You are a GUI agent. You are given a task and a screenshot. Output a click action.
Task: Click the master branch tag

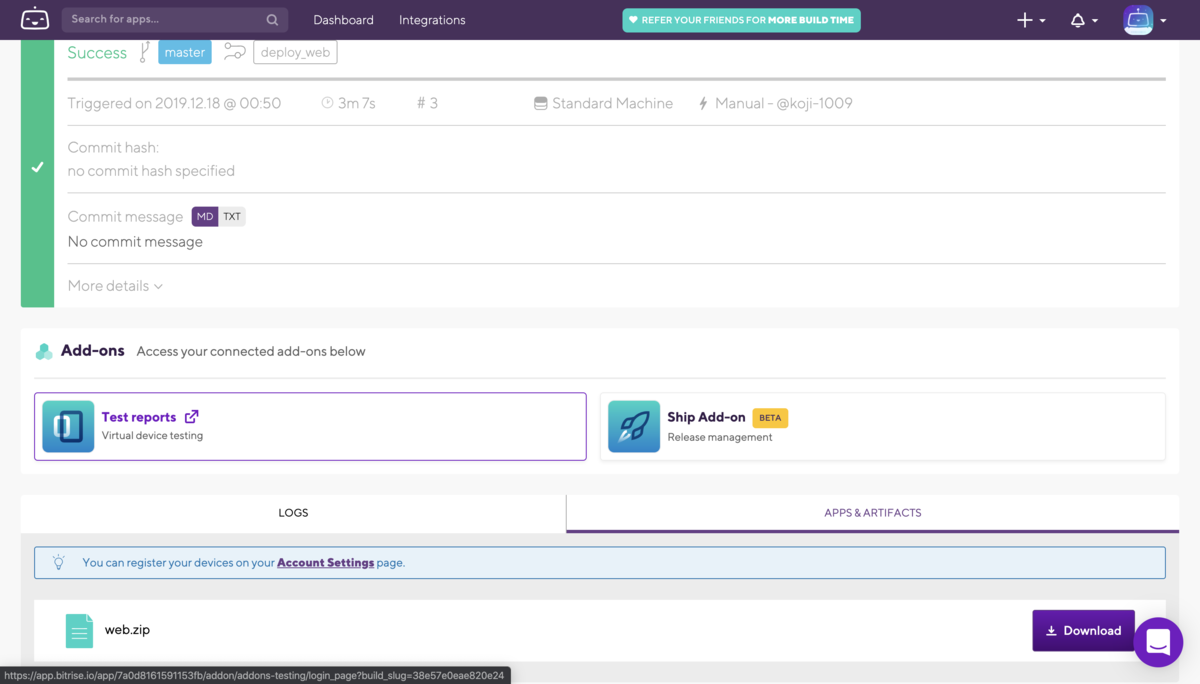pos(185,52)
